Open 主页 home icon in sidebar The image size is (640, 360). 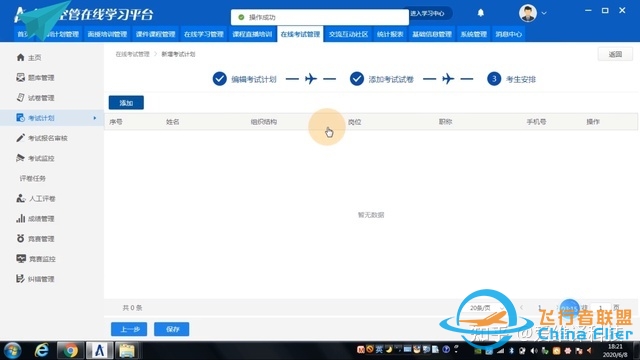[20, 57]
